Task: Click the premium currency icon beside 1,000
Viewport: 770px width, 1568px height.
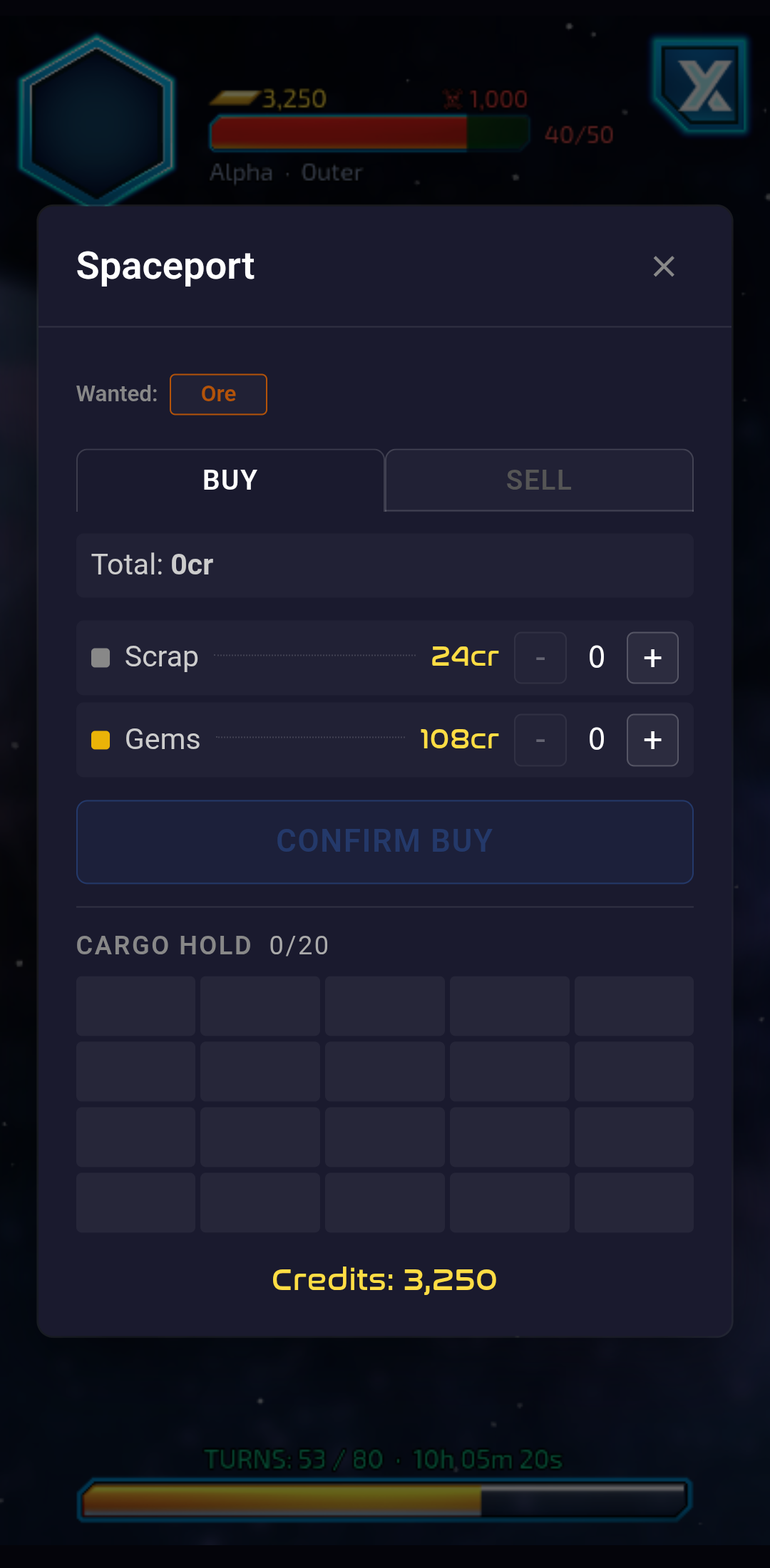Action: pyautogui.click(x=454, y=98)
